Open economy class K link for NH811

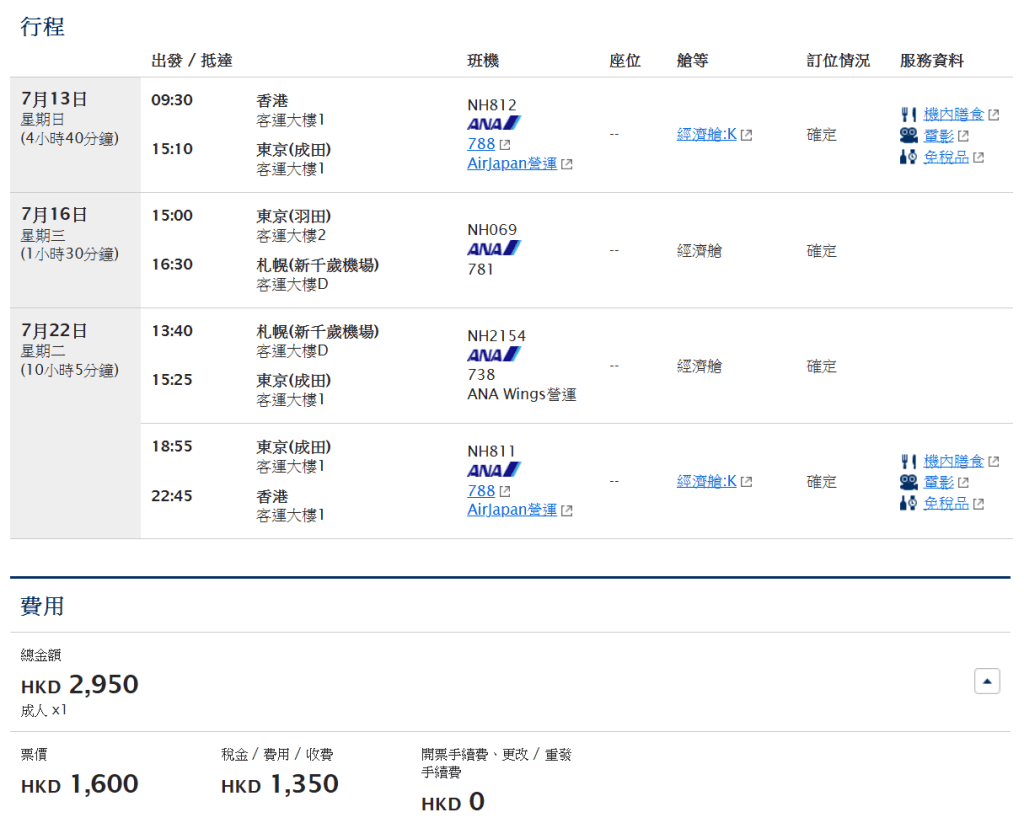click(706, 481)
